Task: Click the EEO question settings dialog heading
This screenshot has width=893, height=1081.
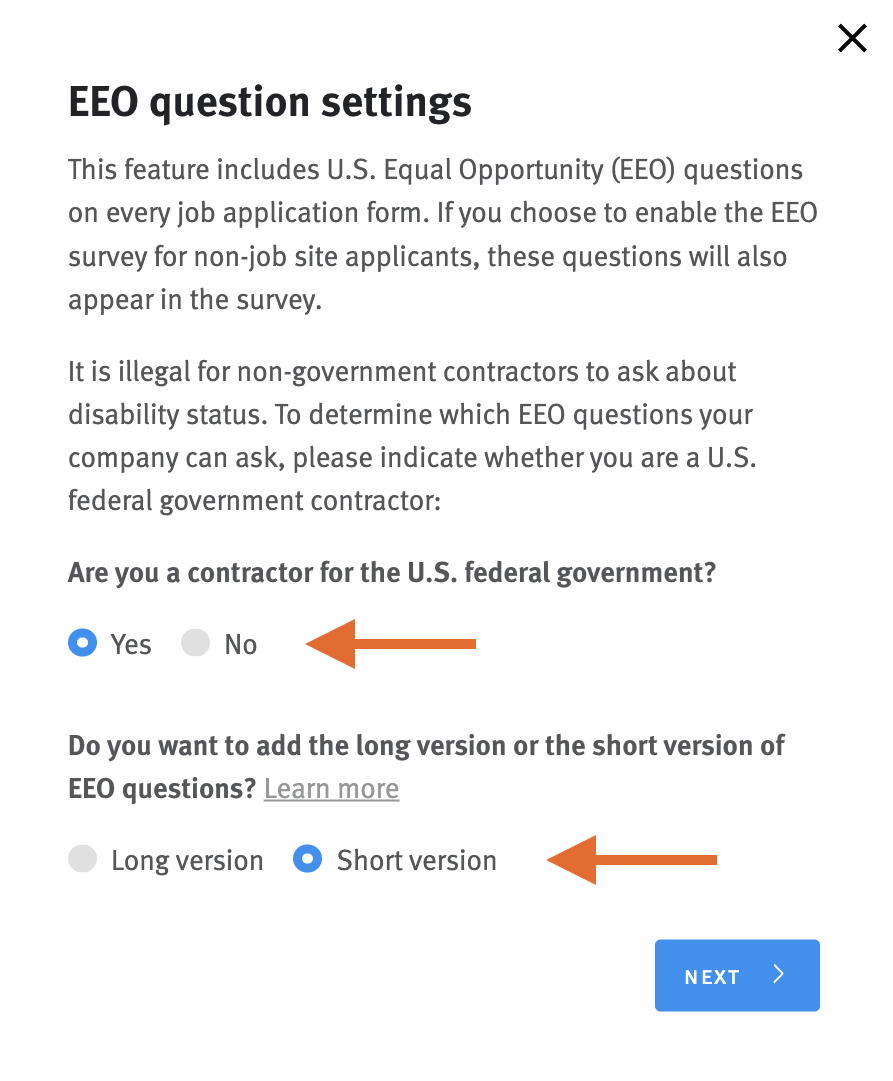Action: tap(270, 101)
